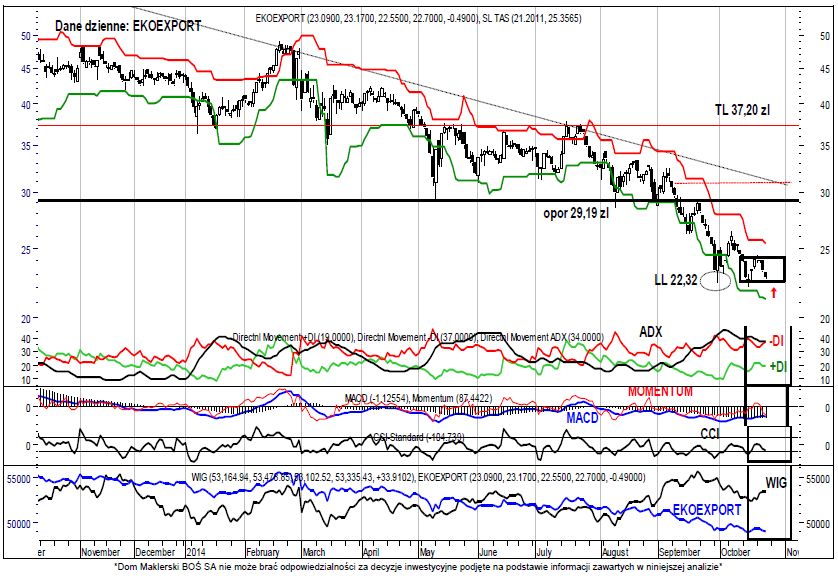Click the 50000 value on right WIG axis

[x=819, y=524]
